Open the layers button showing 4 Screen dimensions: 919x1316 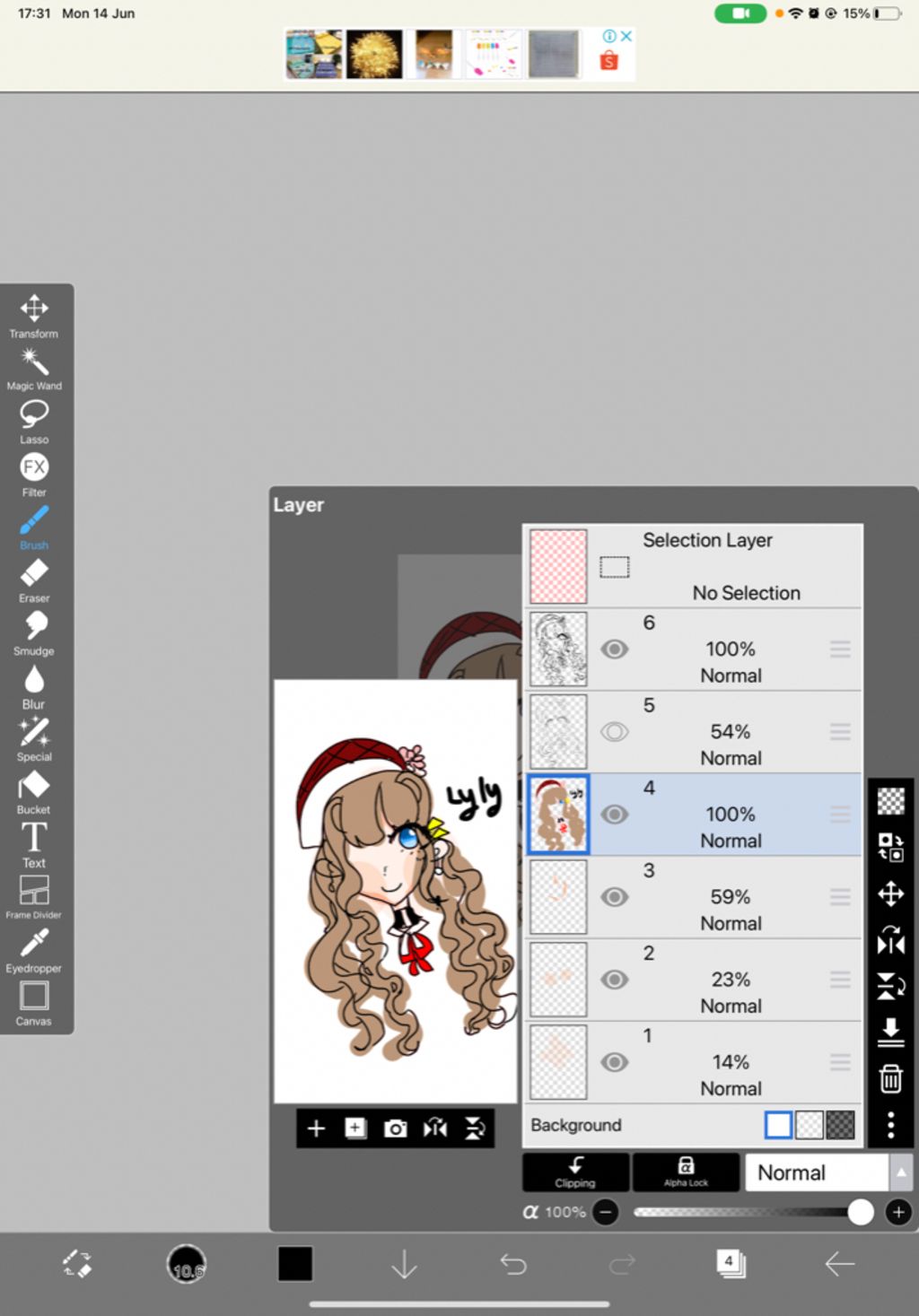pos(731,1264)
